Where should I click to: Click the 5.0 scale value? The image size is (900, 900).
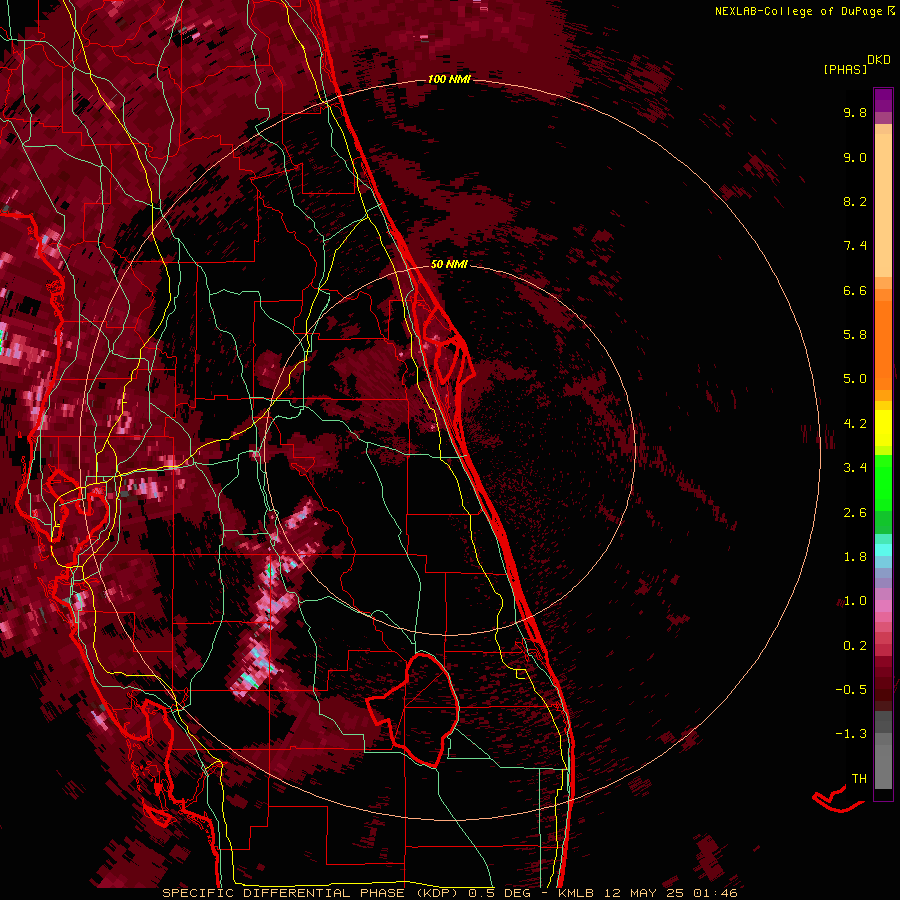tap(855, 379)
